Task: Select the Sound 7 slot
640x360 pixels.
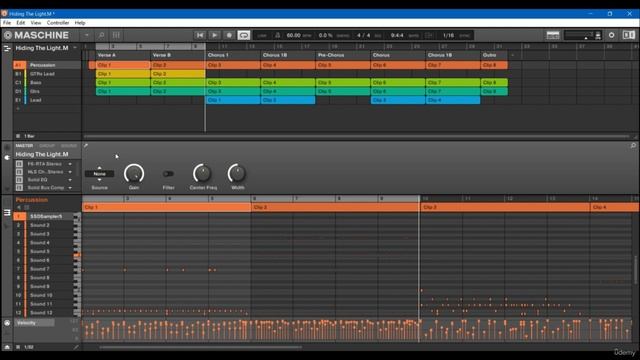Action: coord(44,269)
